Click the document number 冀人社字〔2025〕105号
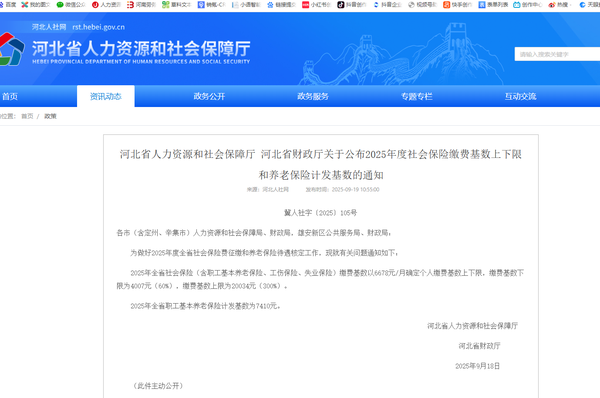The height and width of the screenshot is (398, 600). pyautogui.click(x=321, y=213)
